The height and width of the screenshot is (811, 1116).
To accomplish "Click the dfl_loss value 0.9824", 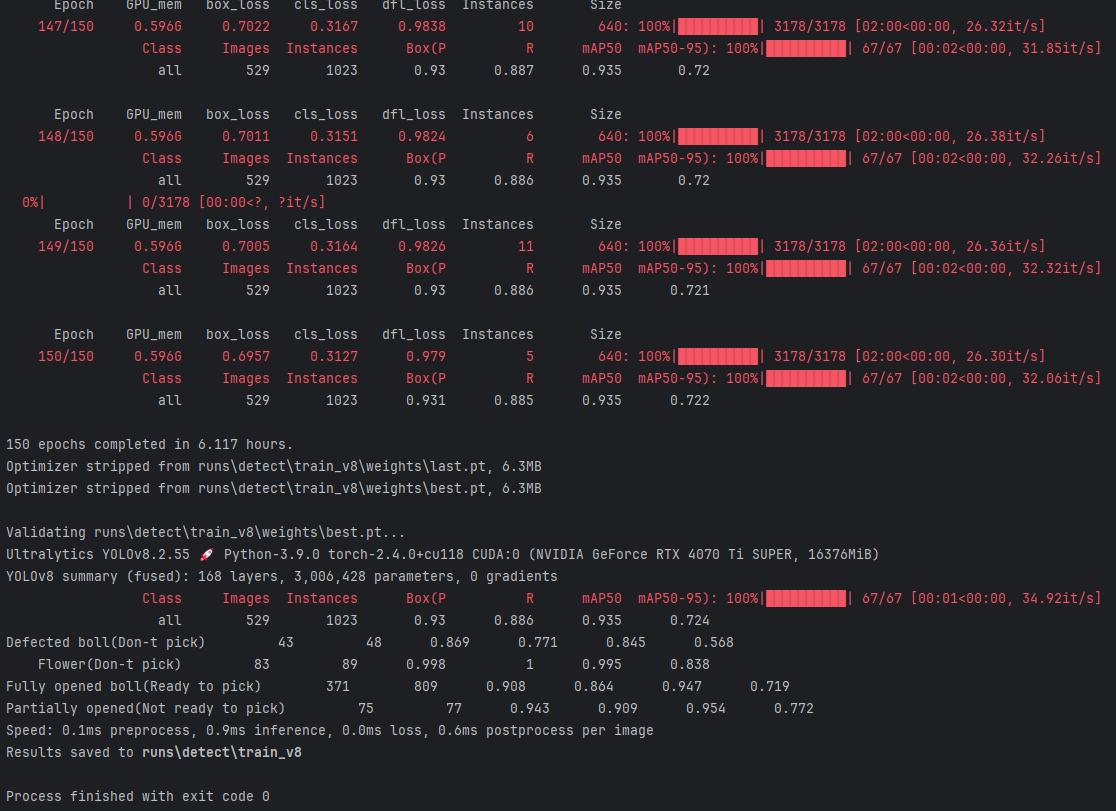I will 422,137.
